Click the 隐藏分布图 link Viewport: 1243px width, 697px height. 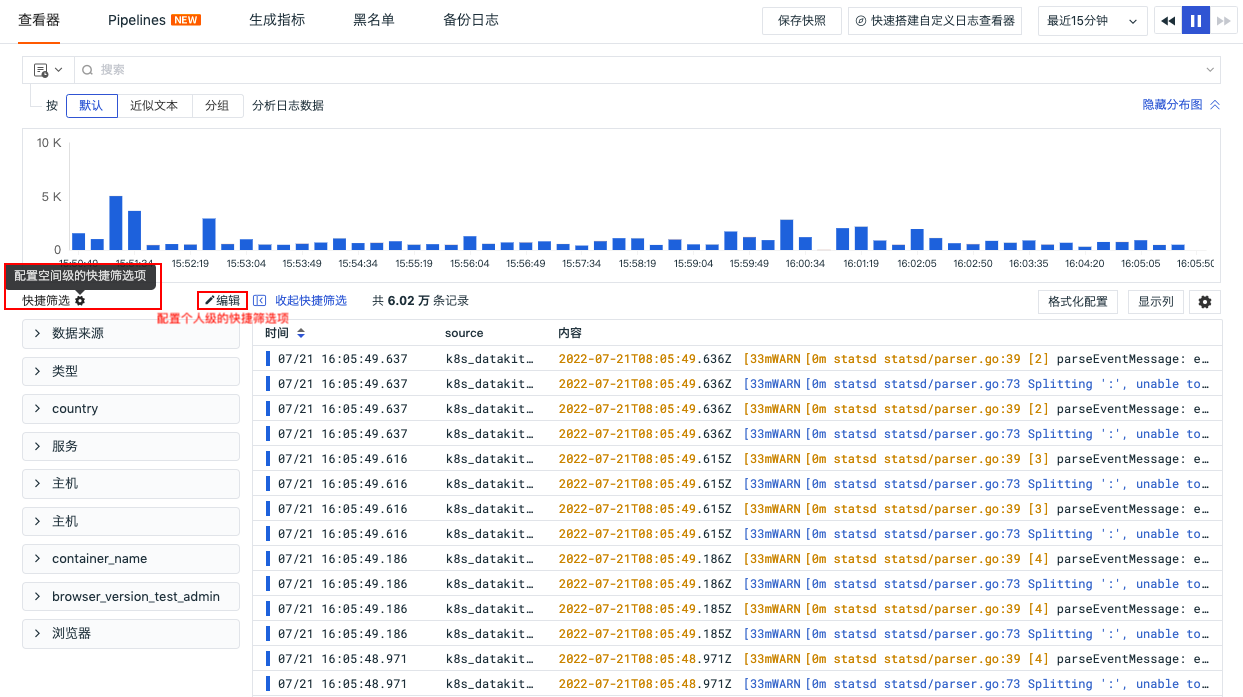[1173, 105]
